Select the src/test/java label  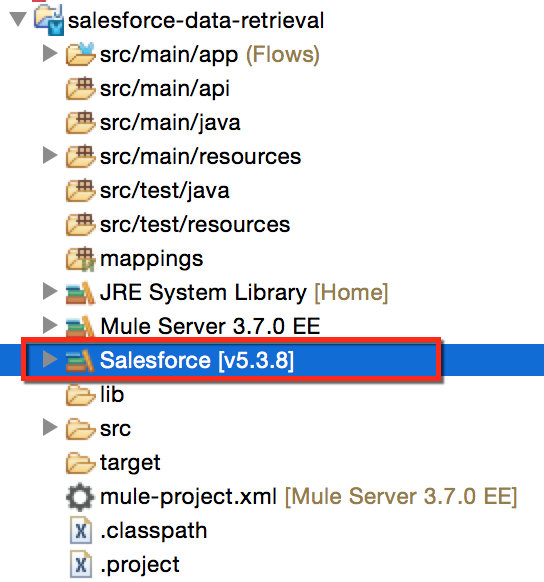tap(165, 191)
